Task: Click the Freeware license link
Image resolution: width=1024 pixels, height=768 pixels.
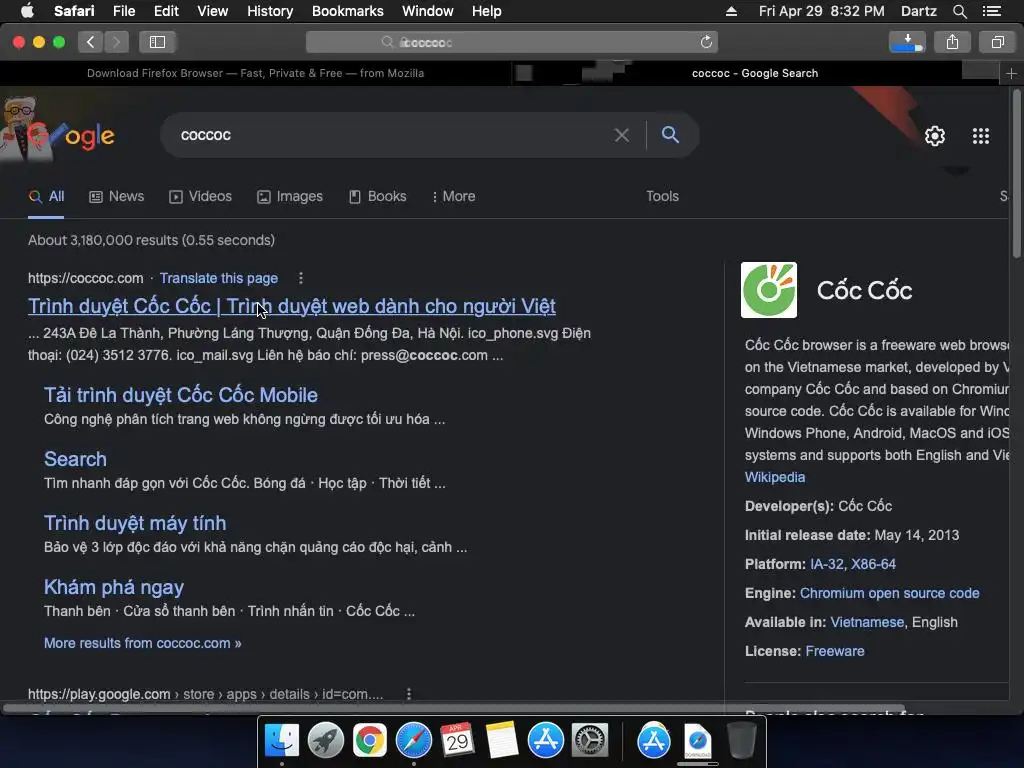Action: point(835,651)
